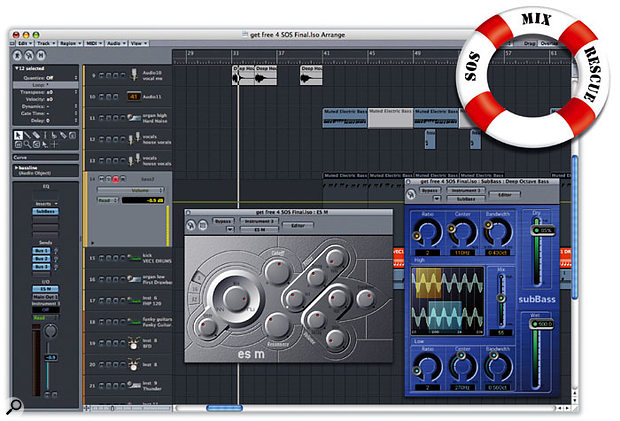Open the Edit menu
The height and width of the screenshot is (421, 620).
click(x=25, y=43)
